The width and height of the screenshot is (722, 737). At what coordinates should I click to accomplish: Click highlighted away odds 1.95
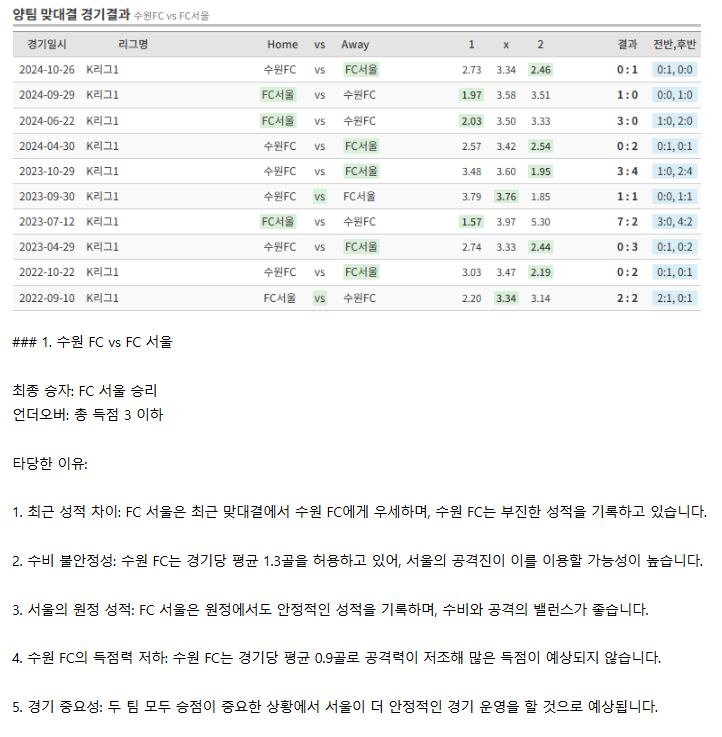pos(541,172)
